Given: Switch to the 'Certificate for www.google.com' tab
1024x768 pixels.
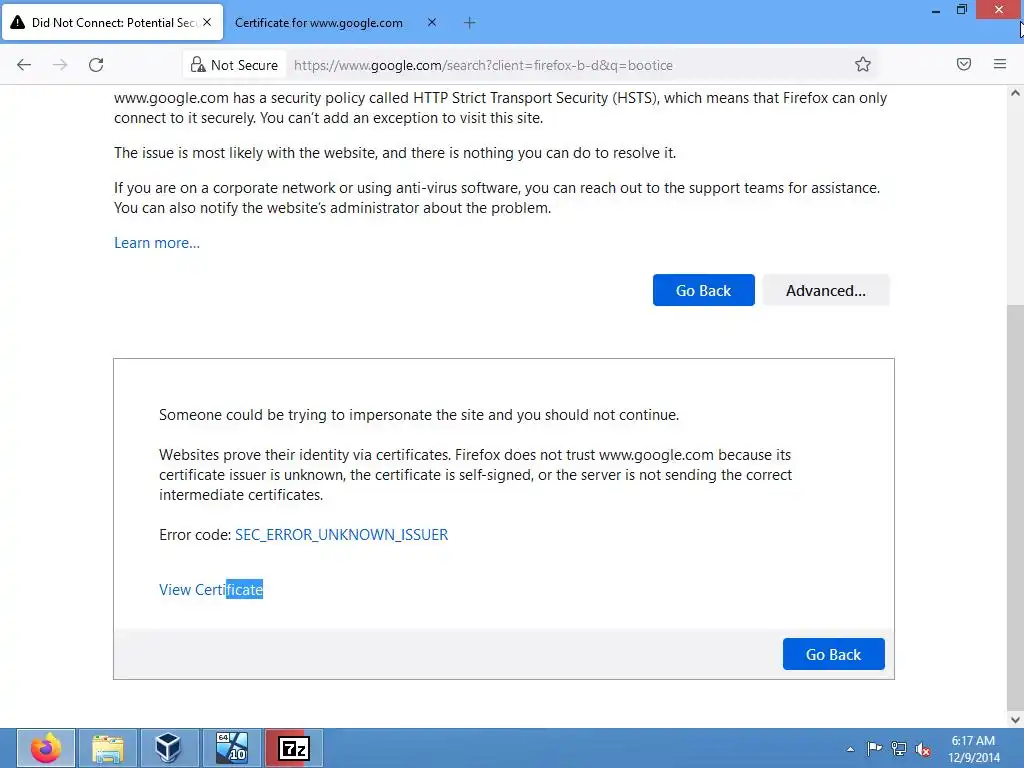Looking at the screenshot, I should tap(319, 23).
